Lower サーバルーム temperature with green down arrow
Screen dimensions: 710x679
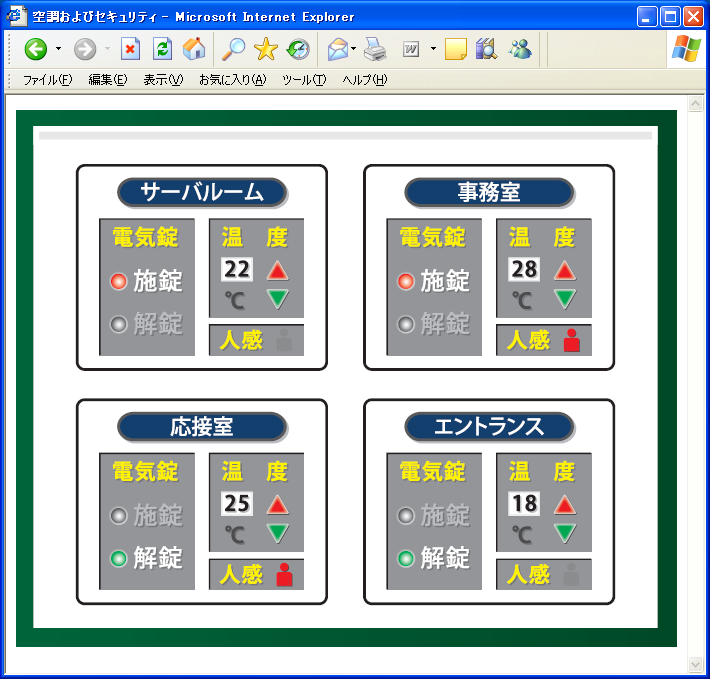tap(278, 299)
